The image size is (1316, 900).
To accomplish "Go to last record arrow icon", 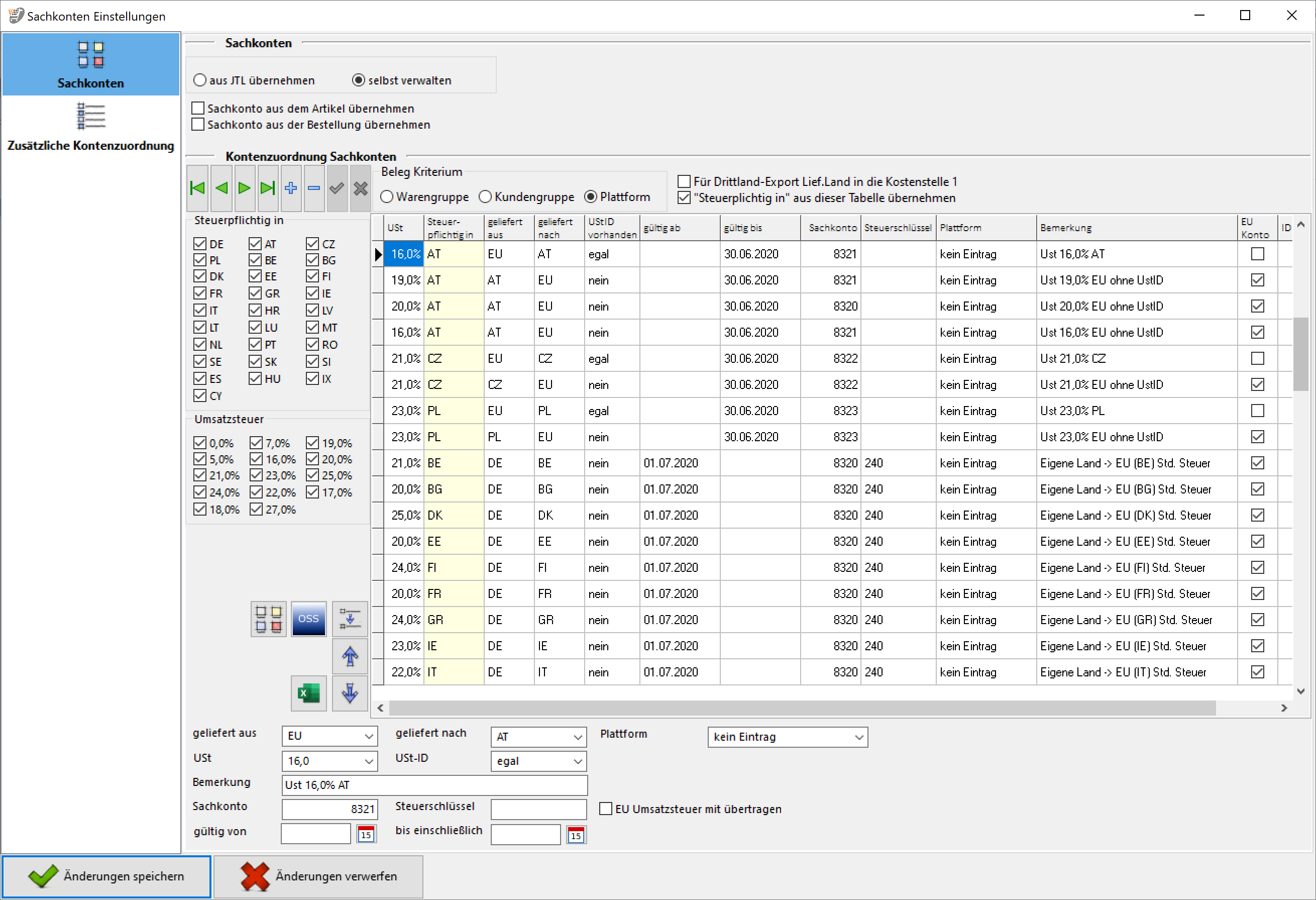I will pyautogui.click(x=267, y=188).
